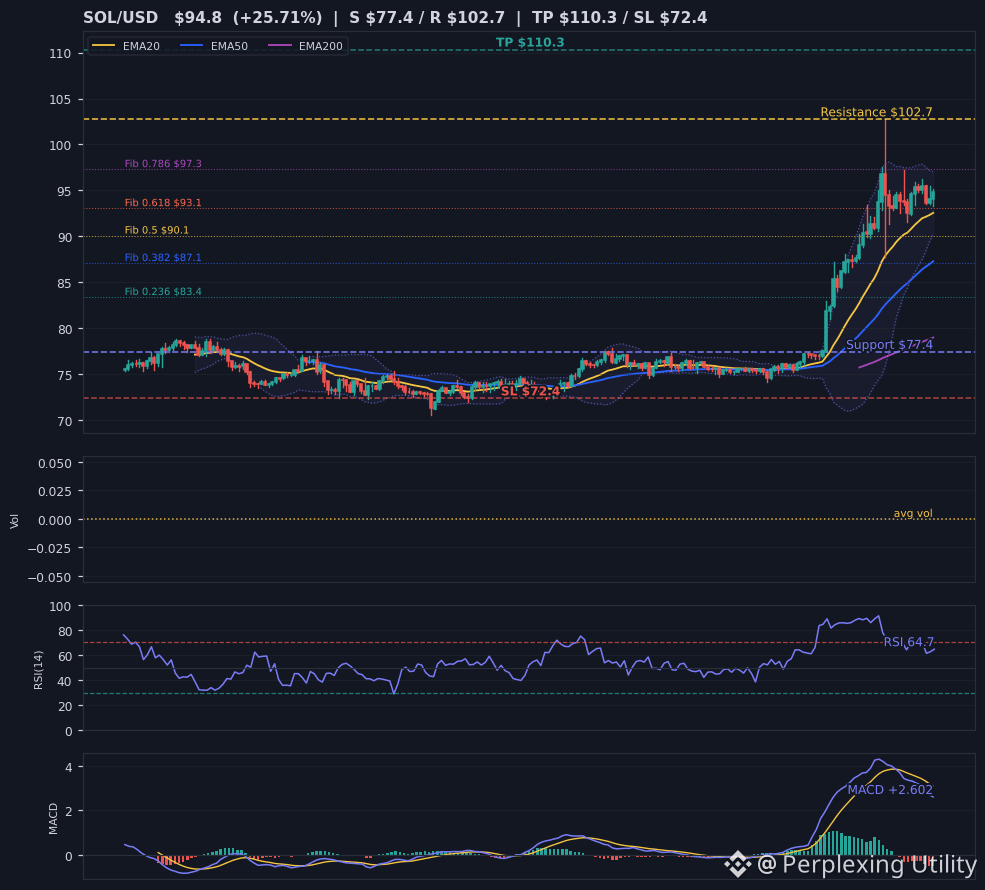
Task: Click the 0.000 volume axis tick
Action: point(55,520)
